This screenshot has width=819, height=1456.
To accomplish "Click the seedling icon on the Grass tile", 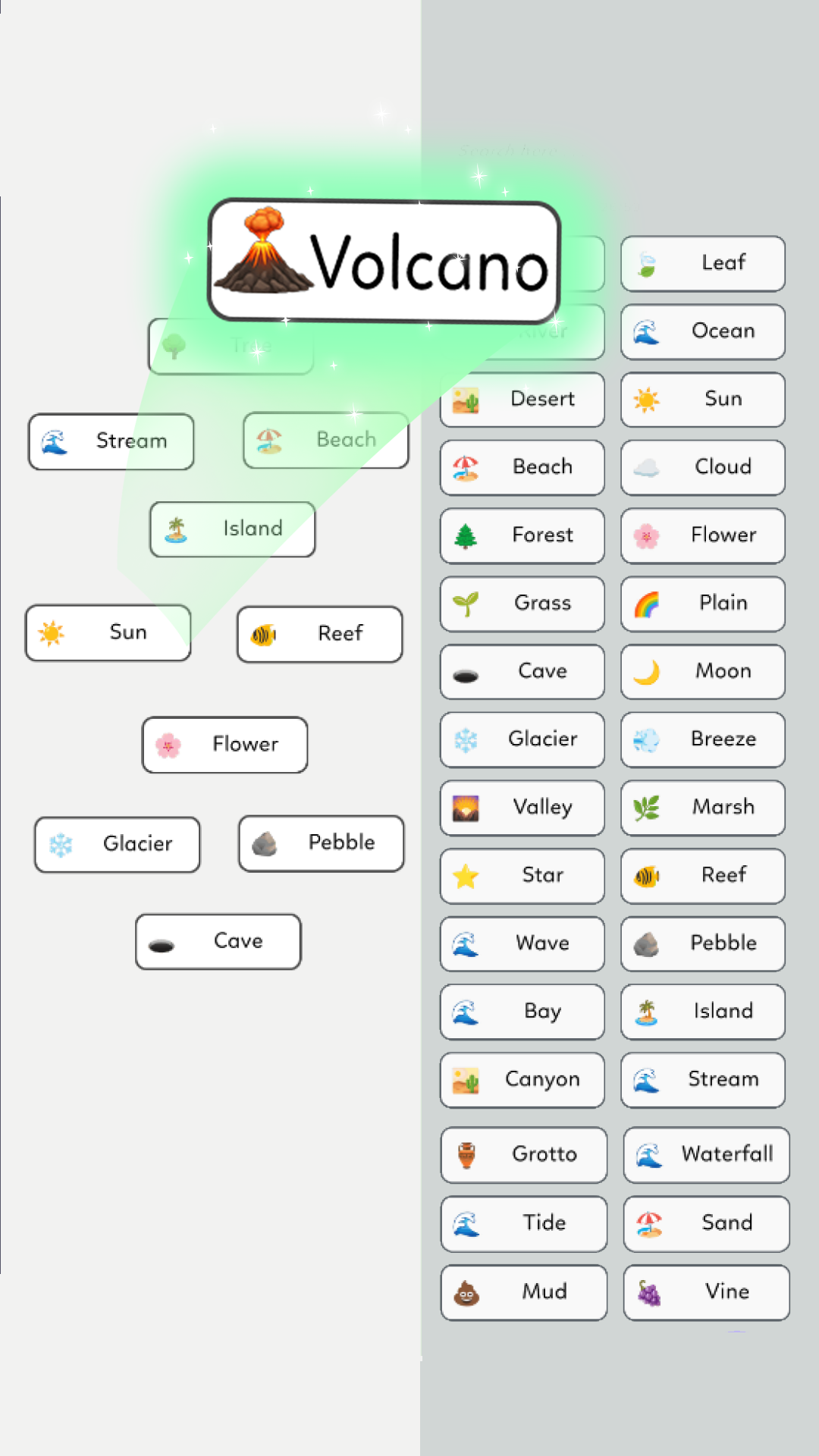I will [x=466, y=604].
